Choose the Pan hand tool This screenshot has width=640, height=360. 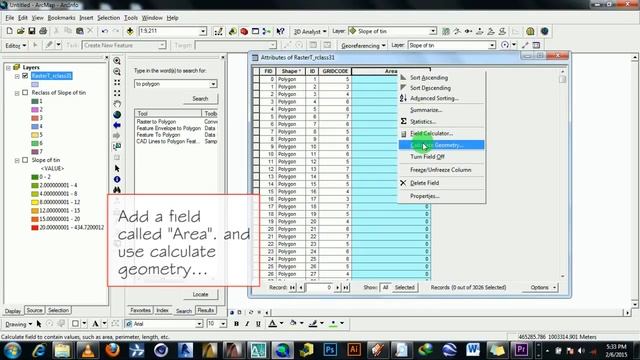[x=117, y=104]
